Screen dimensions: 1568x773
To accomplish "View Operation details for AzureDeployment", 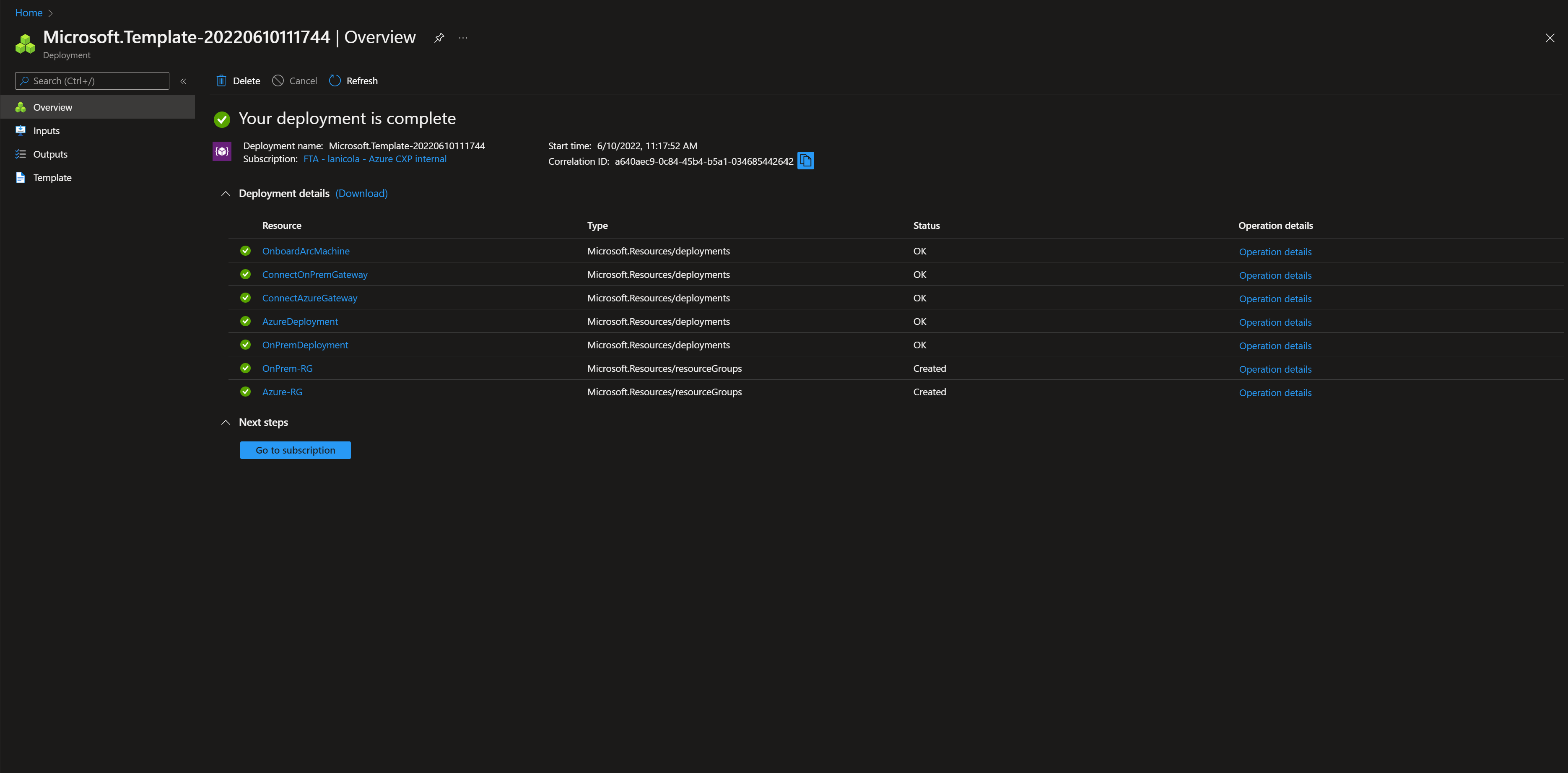I will [x=1275, y=323].
